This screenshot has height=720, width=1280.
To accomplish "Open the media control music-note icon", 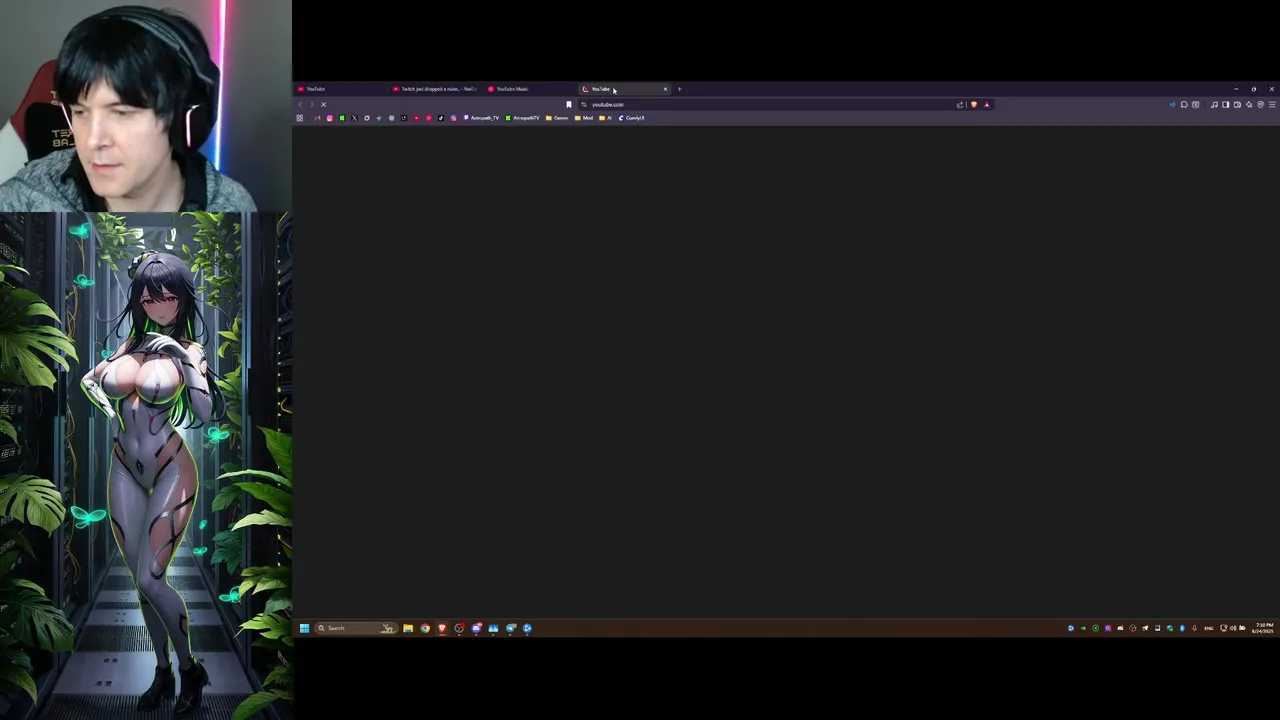I will coord(1214,104).
